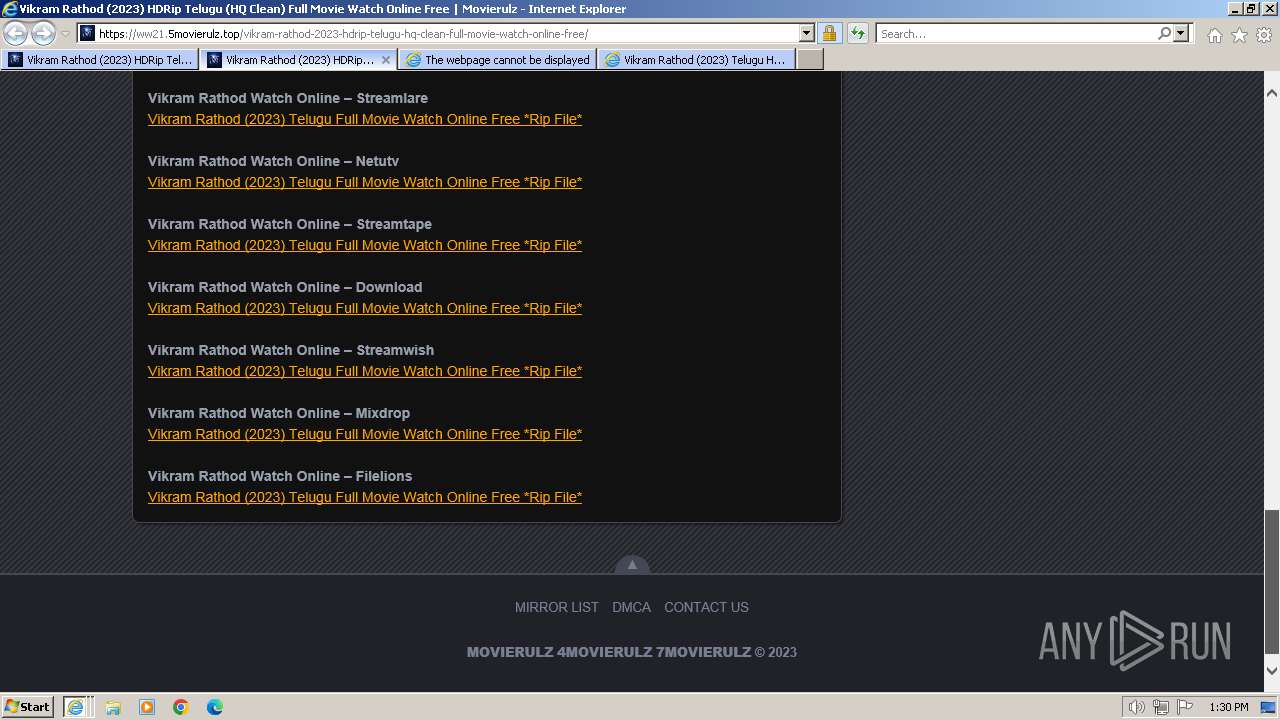Click 'Vikram Rathod Watch Online – Mixdrop' heading

point(279,413)
